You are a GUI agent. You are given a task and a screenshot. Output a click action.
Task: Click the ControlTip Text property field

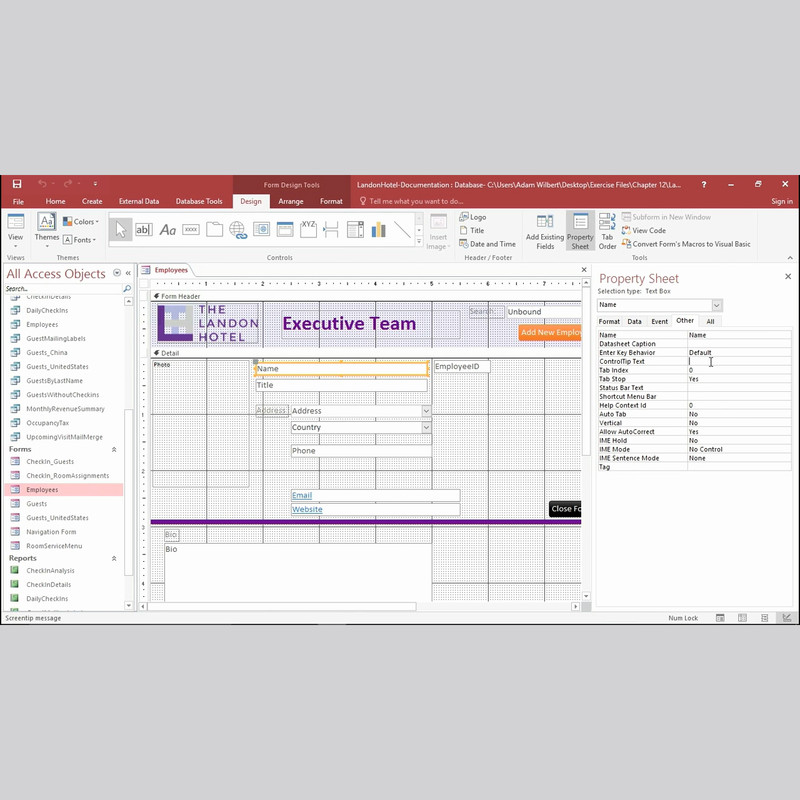[x=740, y=361]
